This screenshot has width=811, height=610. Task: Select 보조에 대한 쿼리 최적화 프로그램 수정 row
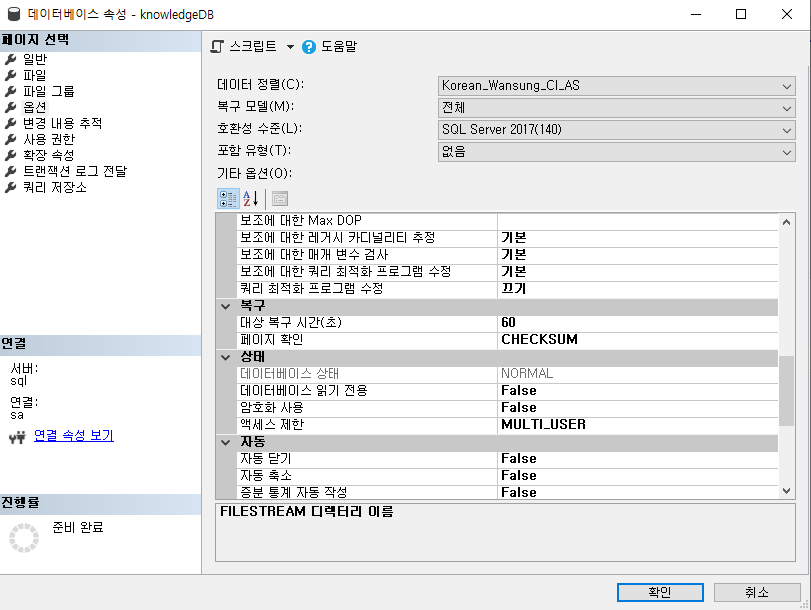508,272
